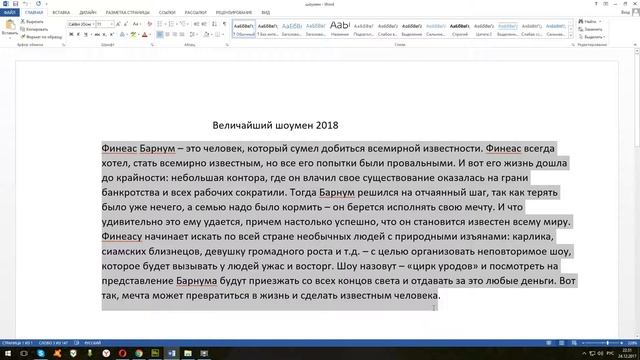Click the vertical document scrollbar
640x360 pixels.
coord(637,194)
